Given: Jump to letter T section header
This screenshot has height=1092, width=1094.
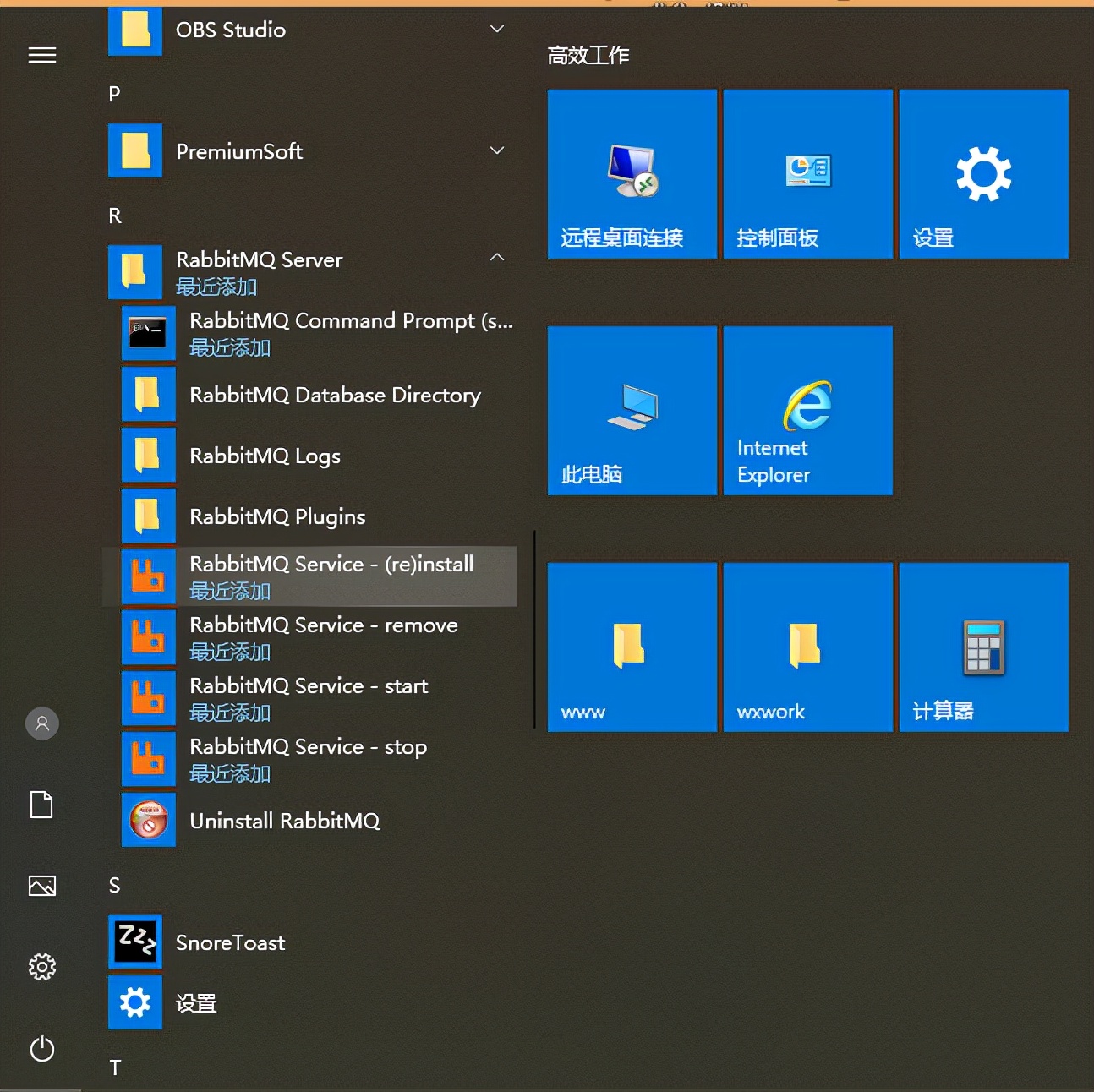Looking at the screenshot, I should 115,1067.
